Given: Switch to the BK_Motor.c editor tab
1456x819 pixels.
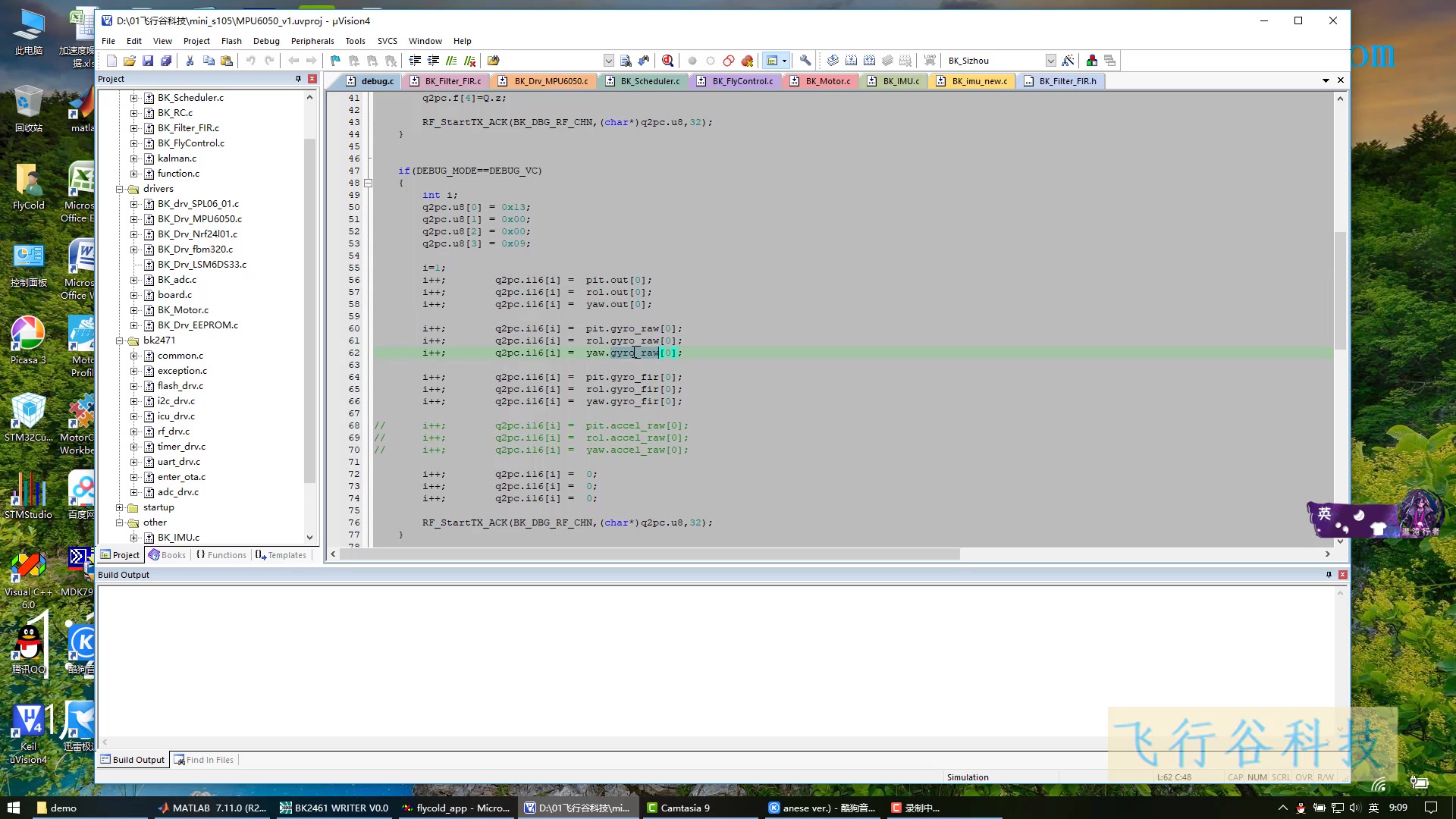Looking at the screenshot, I should (x=827, y=81).
